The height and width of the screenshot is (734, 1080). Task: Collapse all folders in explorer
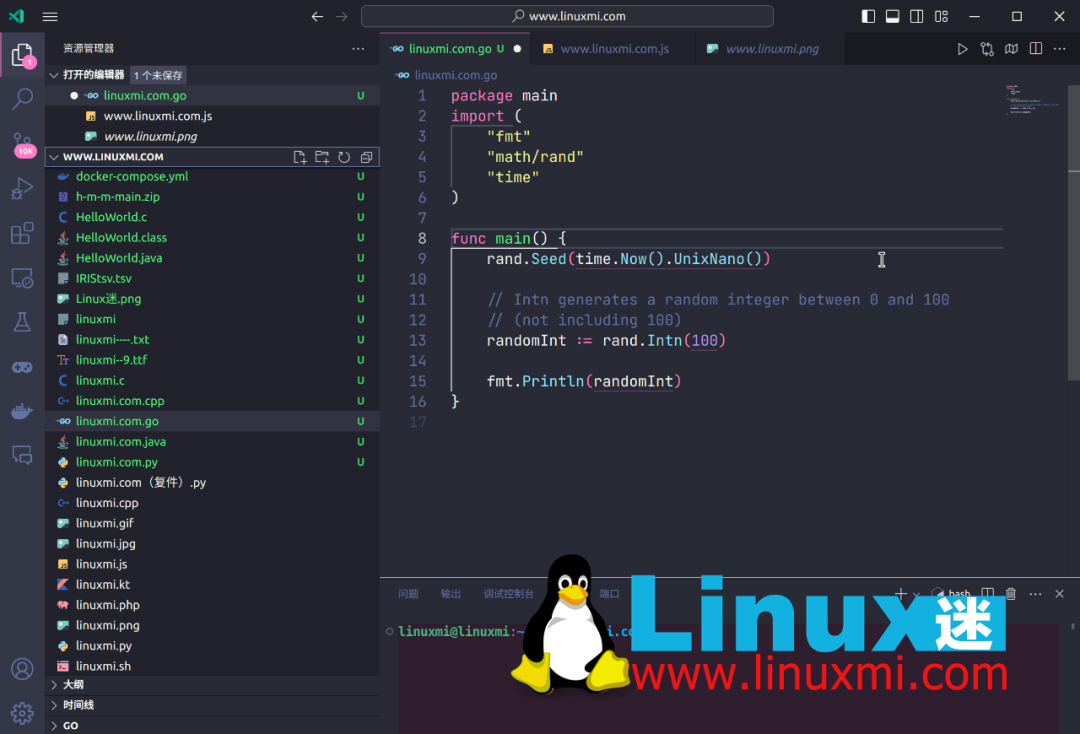[x=366, y=157]
